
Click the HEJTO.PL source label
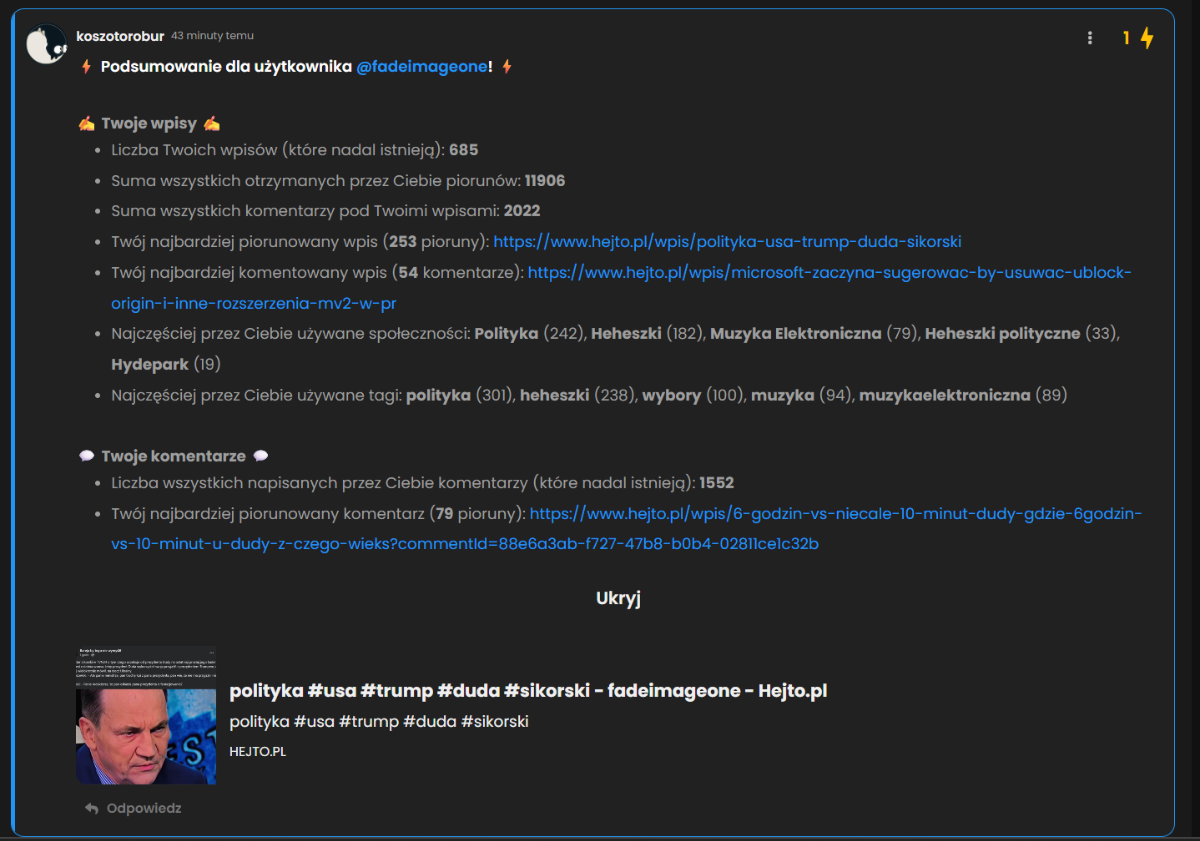(257, 751)
